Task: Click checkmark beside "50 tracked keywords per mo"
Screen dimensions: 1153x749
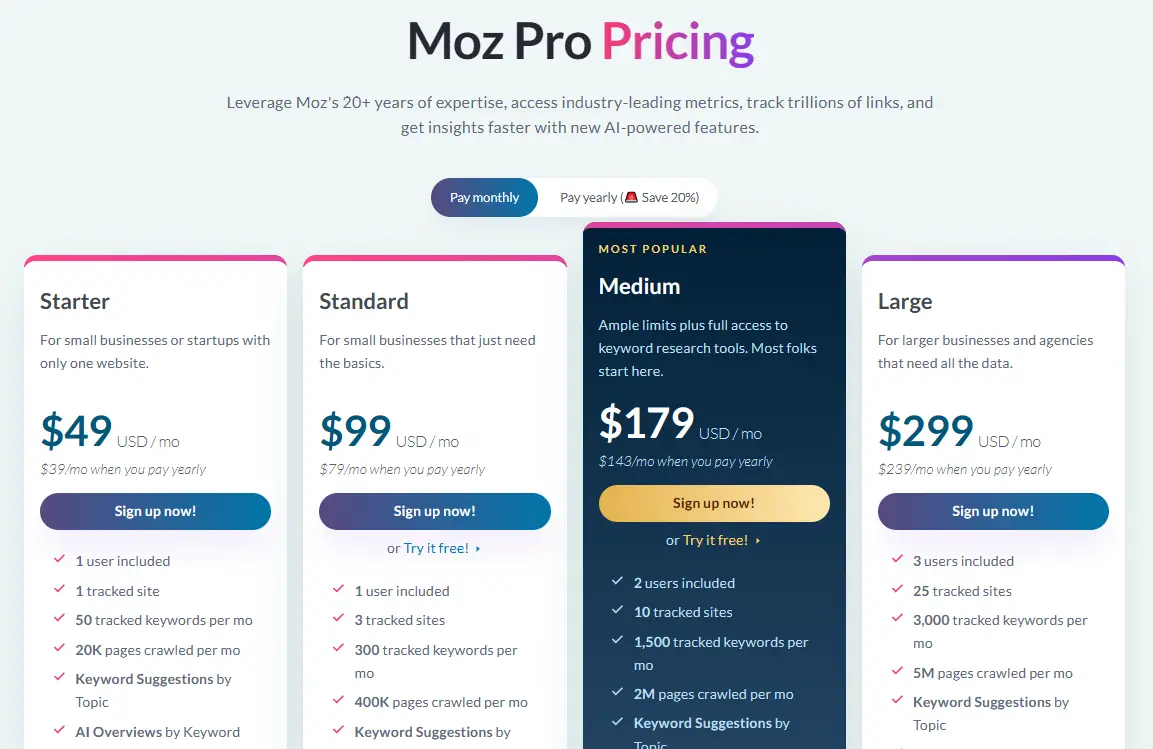Action: [x=59, y=620]
